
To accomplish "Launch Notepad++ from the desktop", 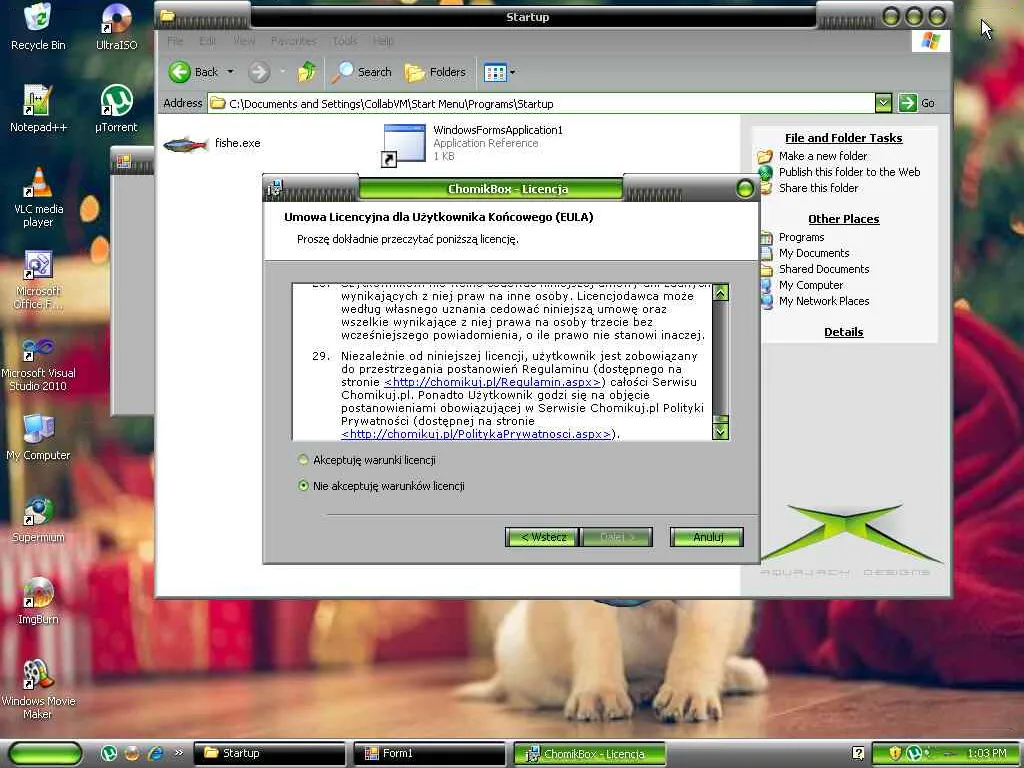I will pyautogui.click(x=38, y=109).
